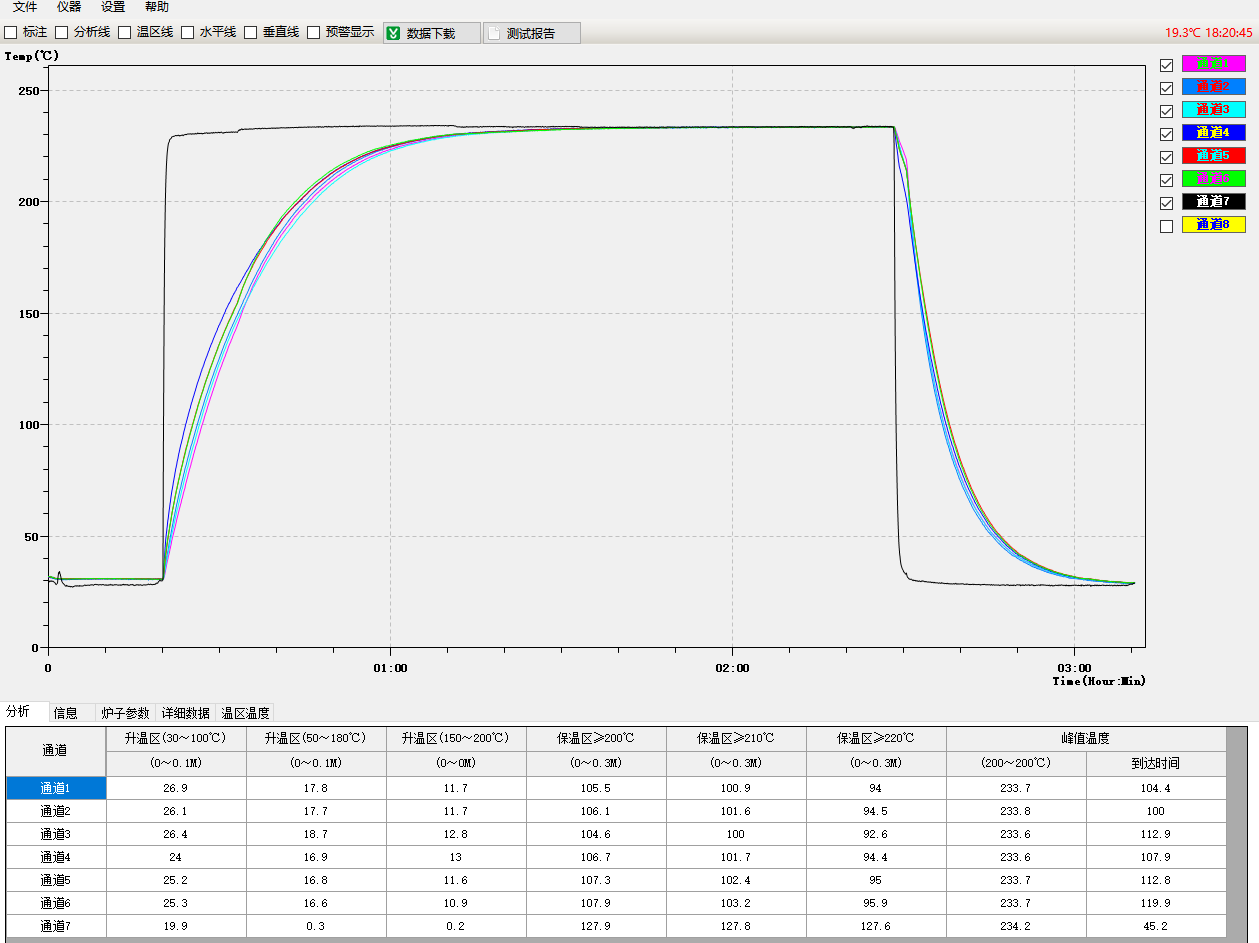The width and height of the screenshot is (1259, 943).
Task: Click the black 通道7 color swatch
Action: [1213, 201]
